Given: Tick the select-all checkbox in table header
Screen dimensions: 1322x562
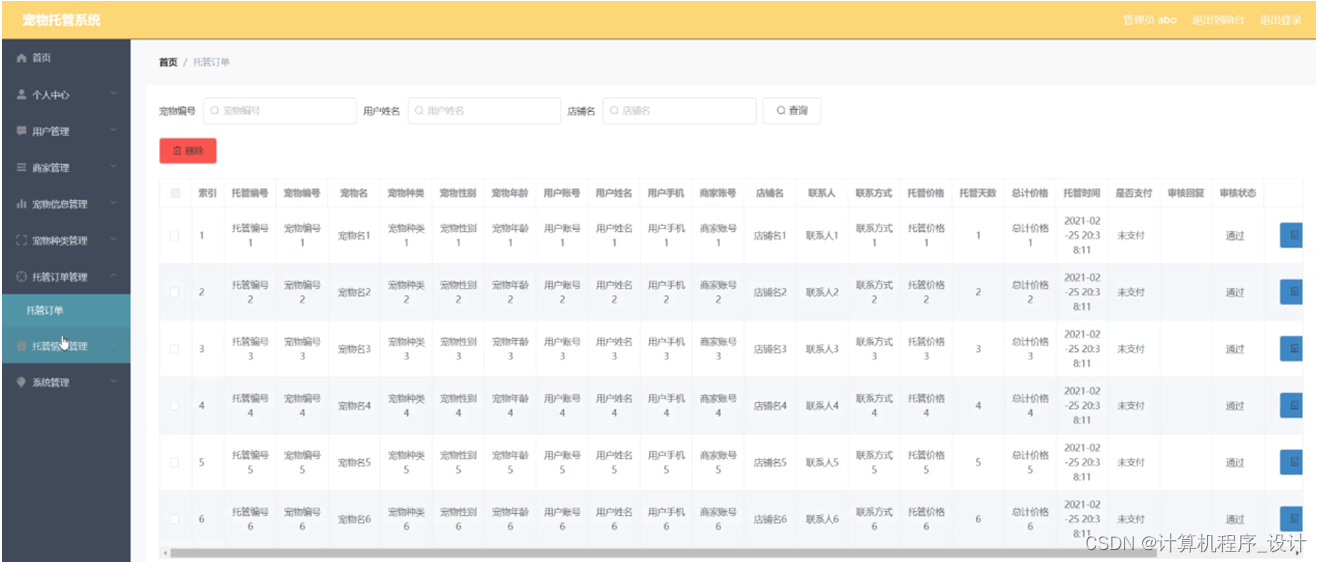Looking at the screenshot, I should tap(175, 193).
